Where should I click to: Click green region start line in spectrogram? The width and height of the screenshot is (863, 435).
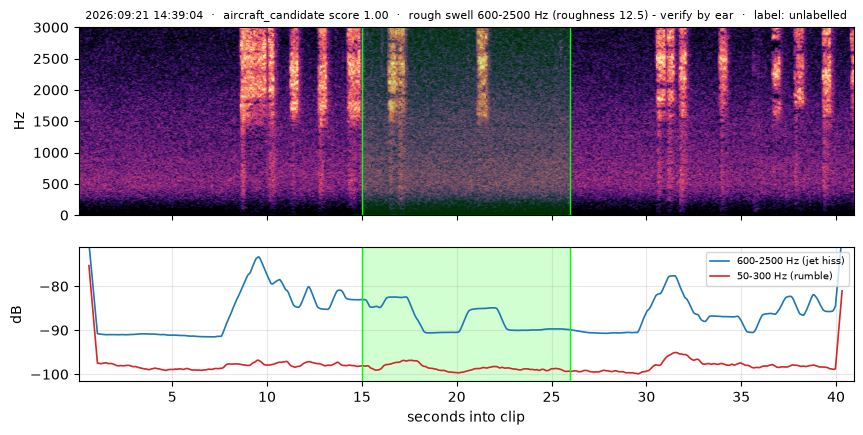tap(362, 121)
